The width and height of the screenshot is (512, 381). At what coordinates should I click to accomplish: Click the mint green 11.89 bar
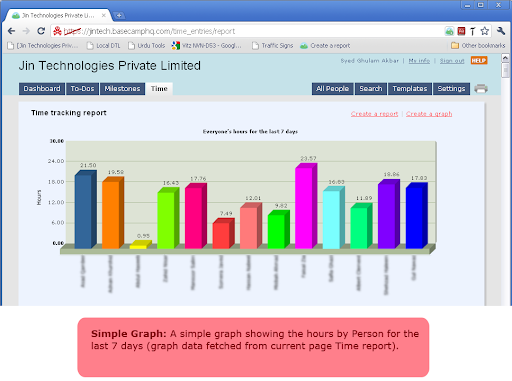point(361,226)
